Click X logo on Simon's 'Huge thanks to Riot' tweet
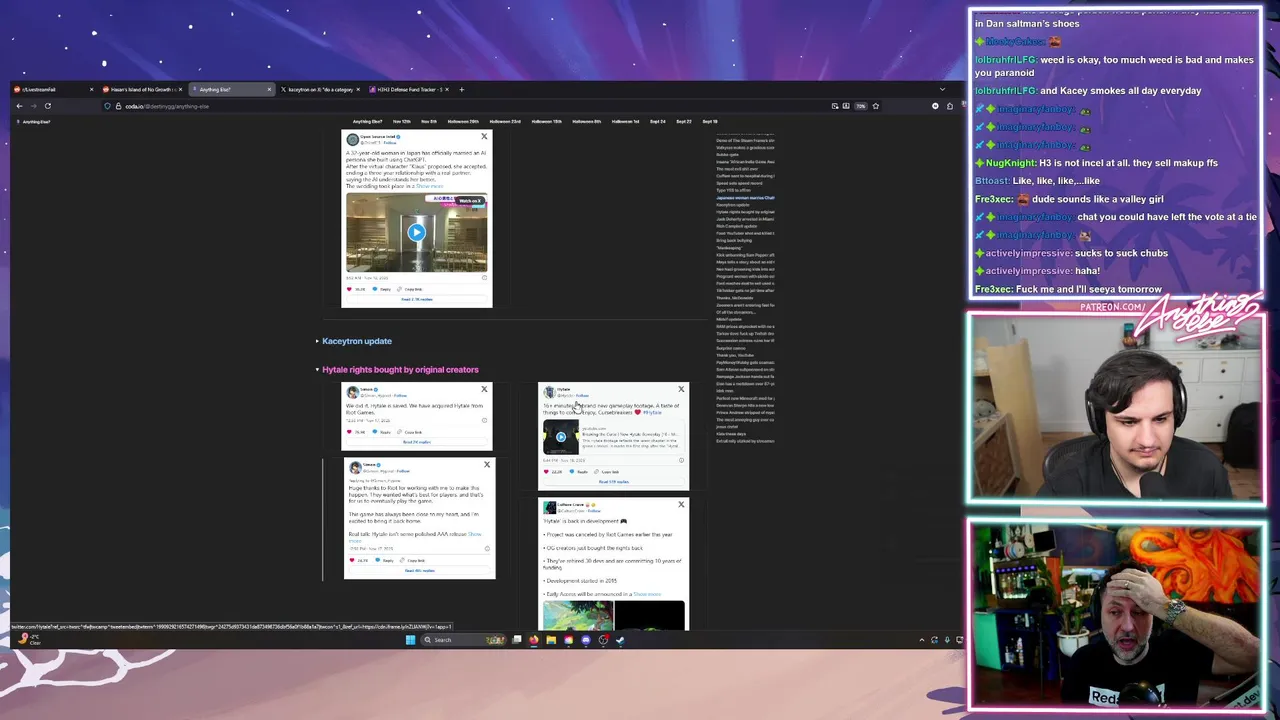Screen dimensions: 1280x720 point(487,465)
